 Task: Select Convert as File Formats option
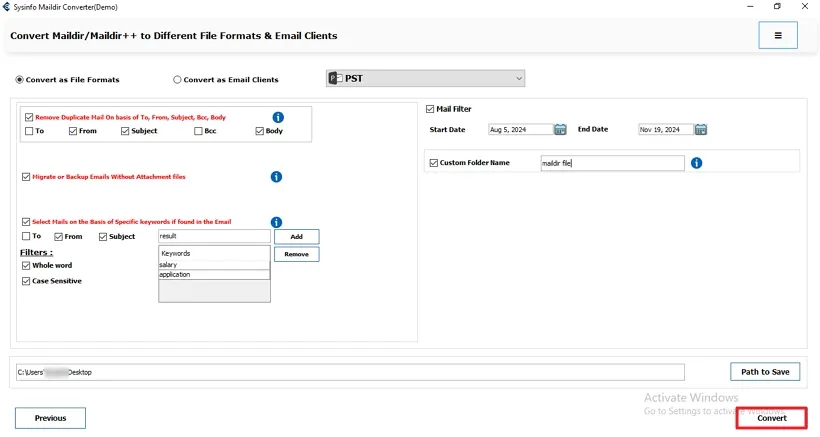20,80
